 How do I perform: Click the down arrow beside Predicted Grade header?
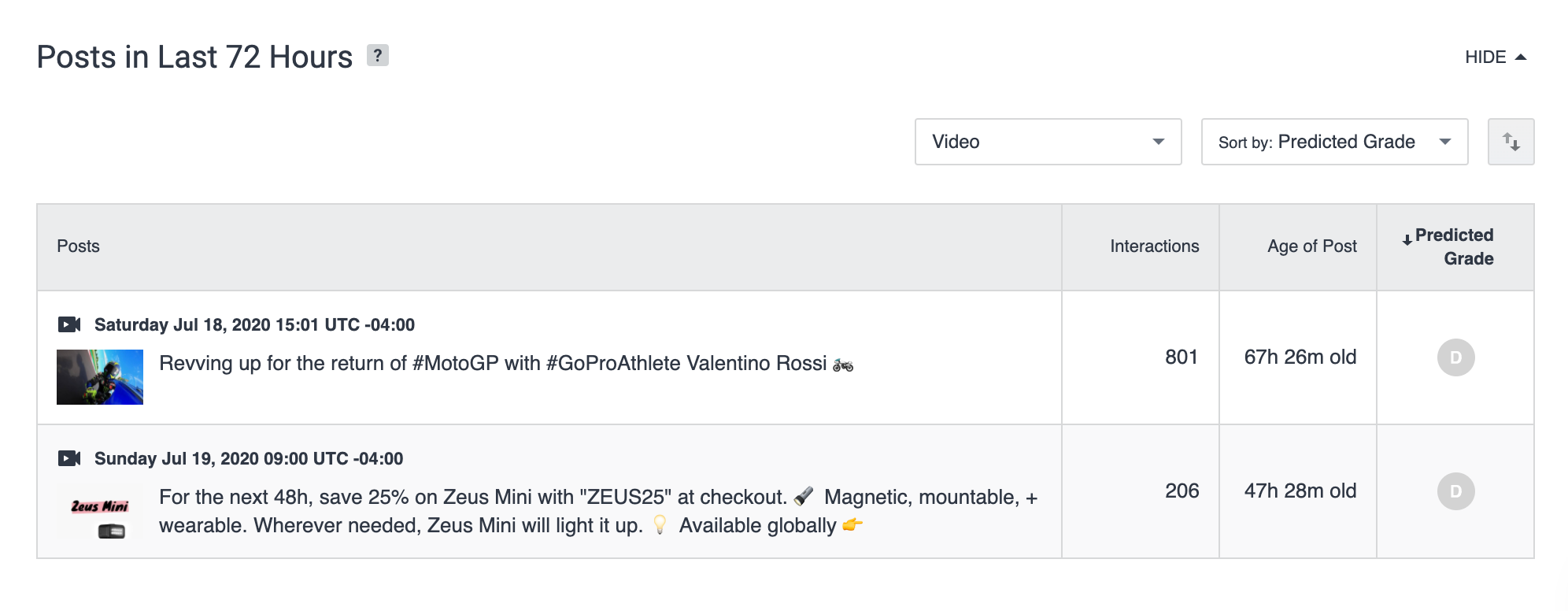point(1407,240)
